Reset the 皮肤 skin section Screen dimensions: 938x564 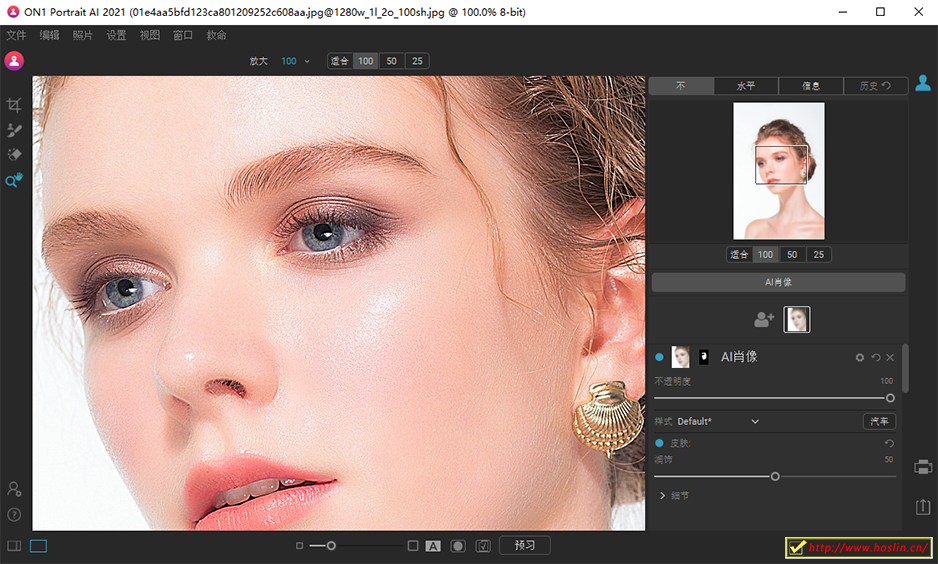click(889, 443)
